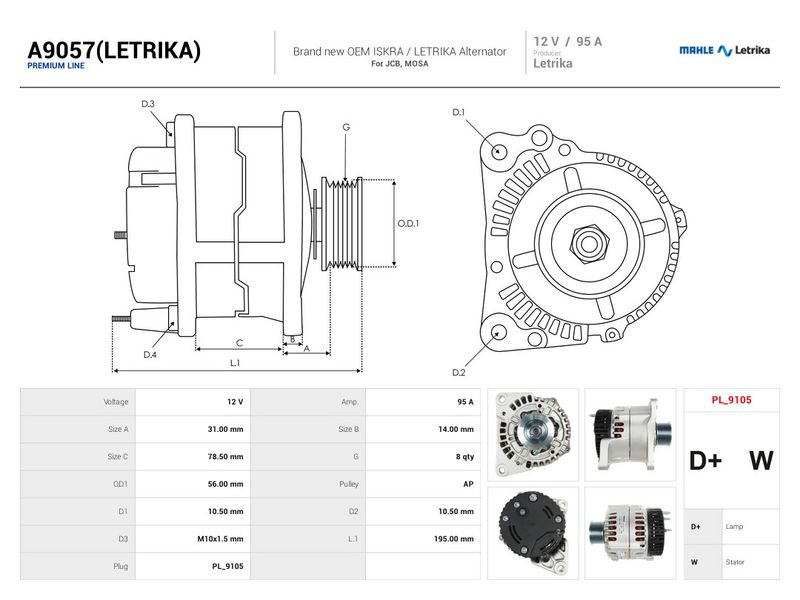Click the 'Stator' terminal description
Screen dimensions: 800x600
click(x=735, y=562)
